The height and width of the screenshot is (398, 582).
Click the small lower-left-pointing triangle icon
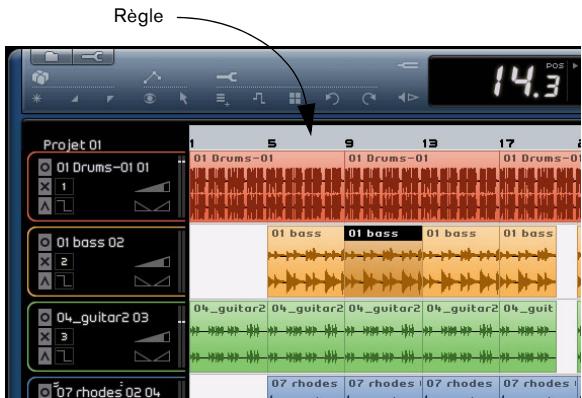point(75,99)
